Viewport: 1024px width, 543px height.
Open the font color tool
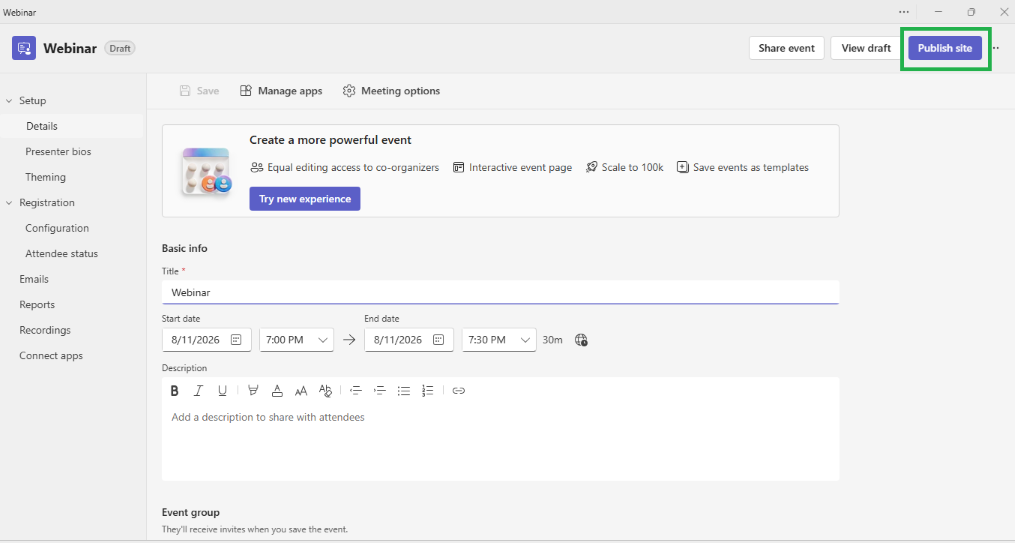point(277,391)
